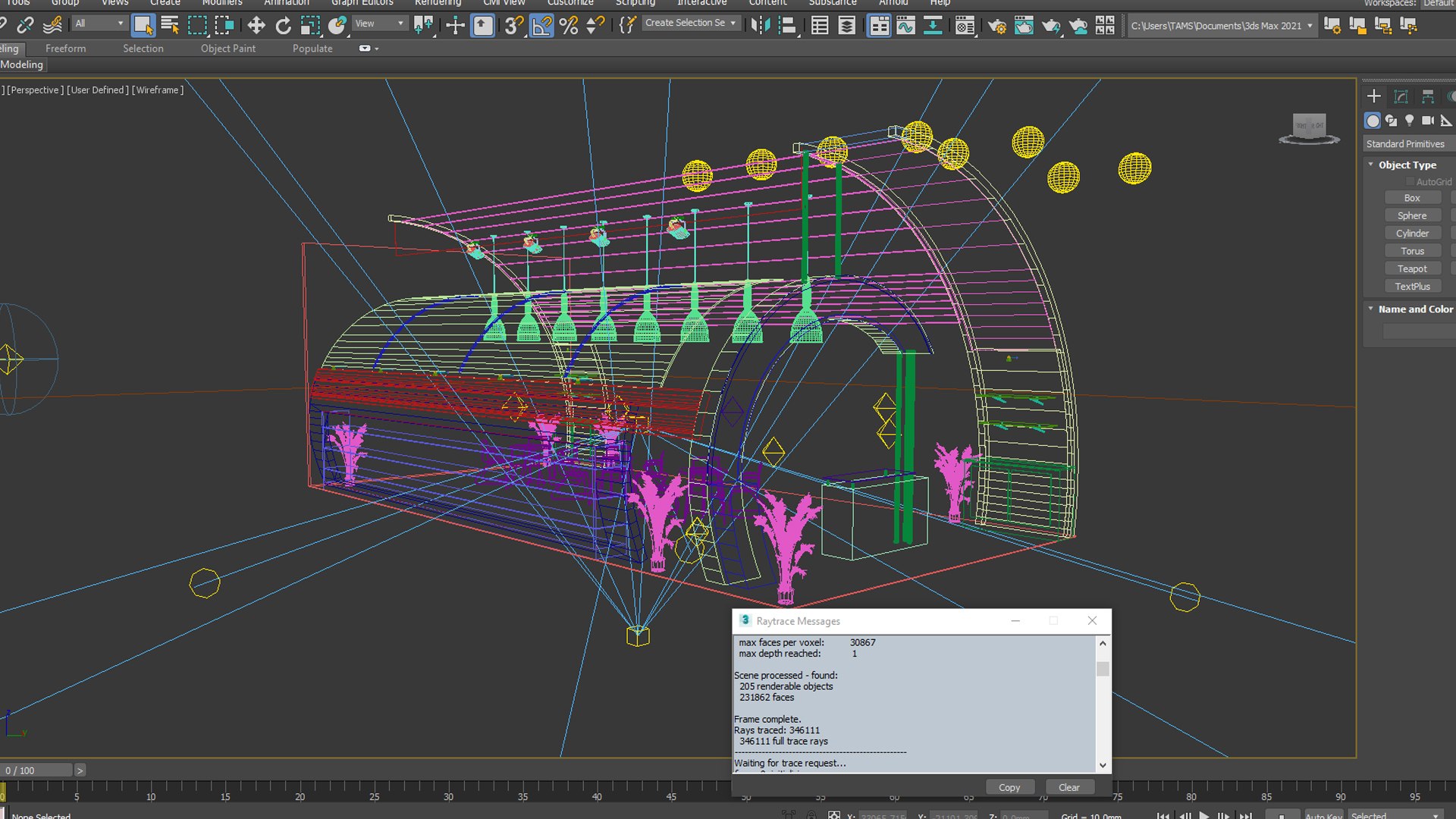
Task: Open the Rendering menu
Action: (438, 3)
